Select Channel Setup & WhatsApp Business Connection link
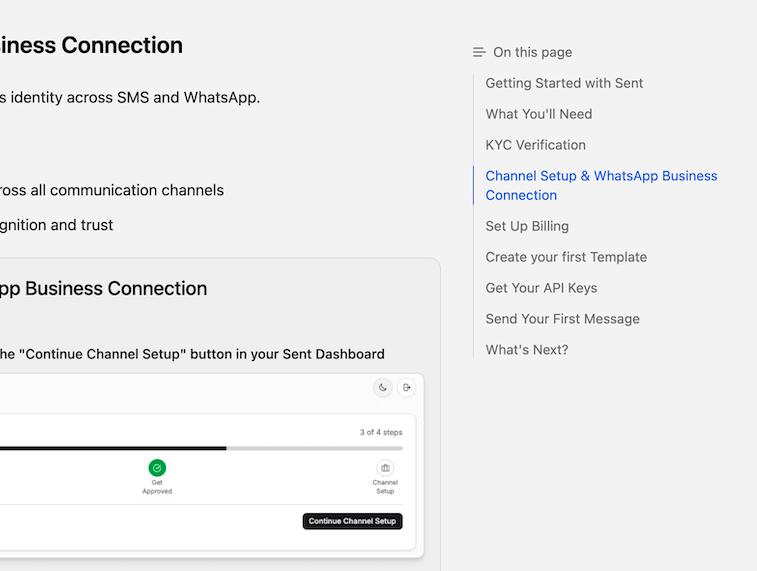This screenshot has width=757, height=571. tap(601, 185)
